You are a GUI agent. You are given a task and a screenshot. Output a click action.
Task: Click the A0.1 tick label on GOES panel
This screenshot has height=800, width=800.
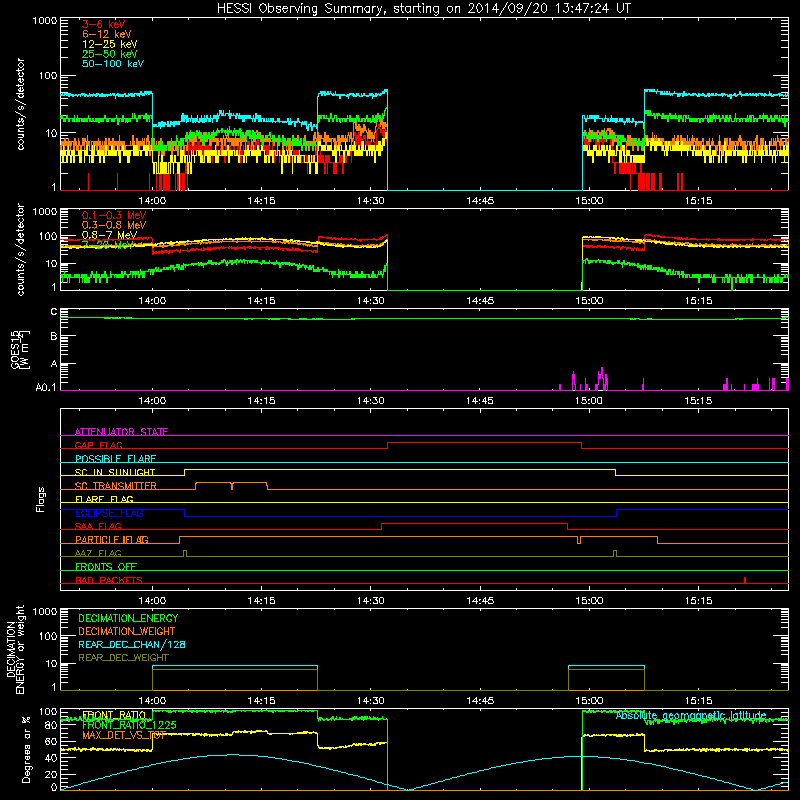tap(46, 388)
